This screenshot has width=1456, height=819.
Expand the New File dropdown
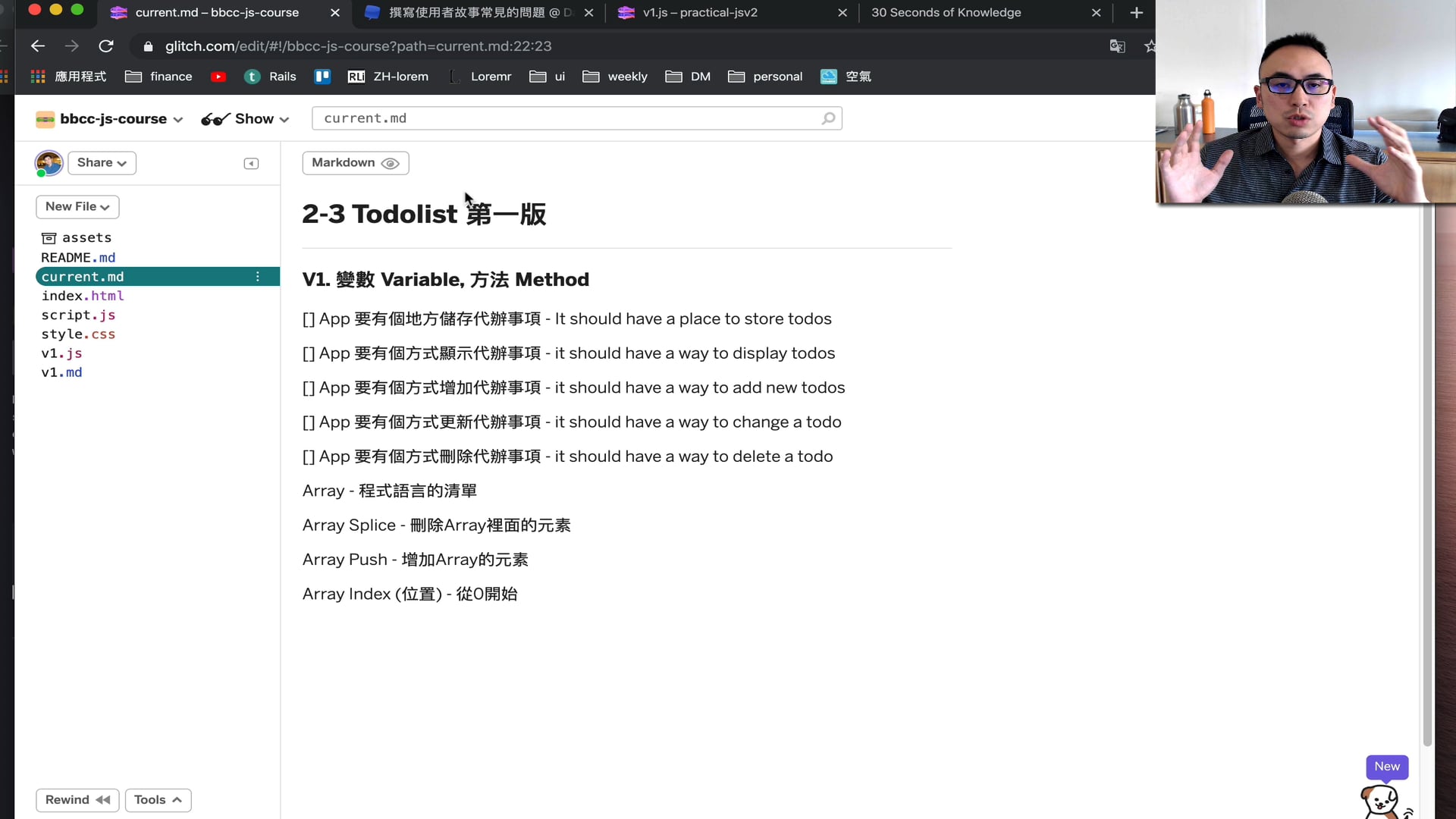tap(77, 206)
